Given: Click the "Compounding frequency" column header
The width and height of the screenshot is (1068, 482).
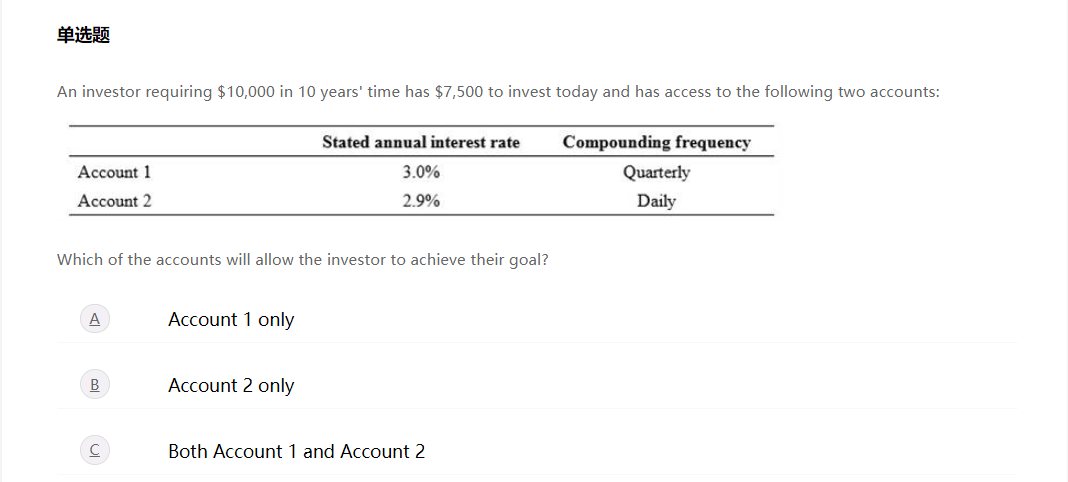Looking at the screenshot, I should click(x=656, y=142).
